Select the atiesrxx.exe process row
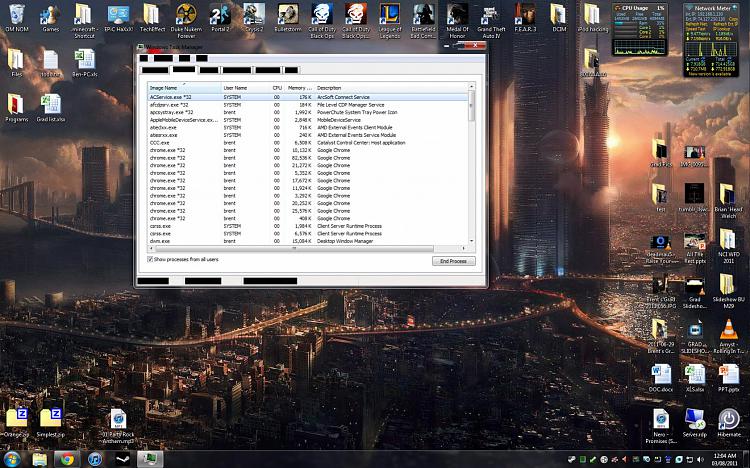The image size is (750, 468). tap(308, 135)
